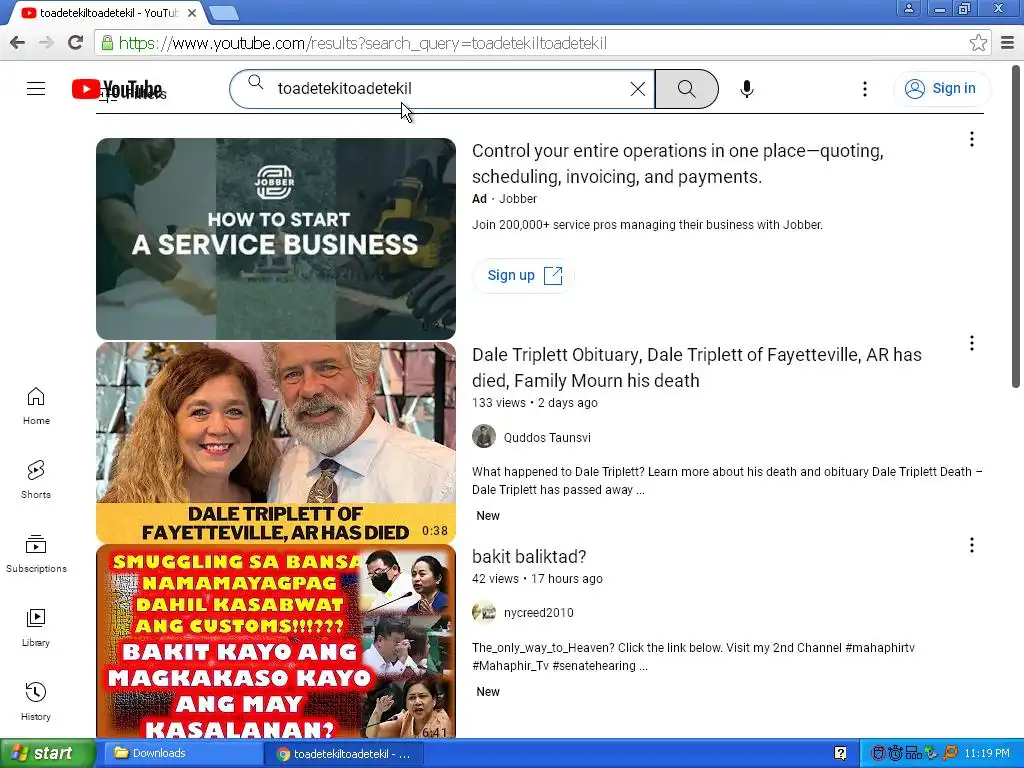1024x768 pixels.
Task: Click the magnifier icon in system tray
Action: point(950,753)
